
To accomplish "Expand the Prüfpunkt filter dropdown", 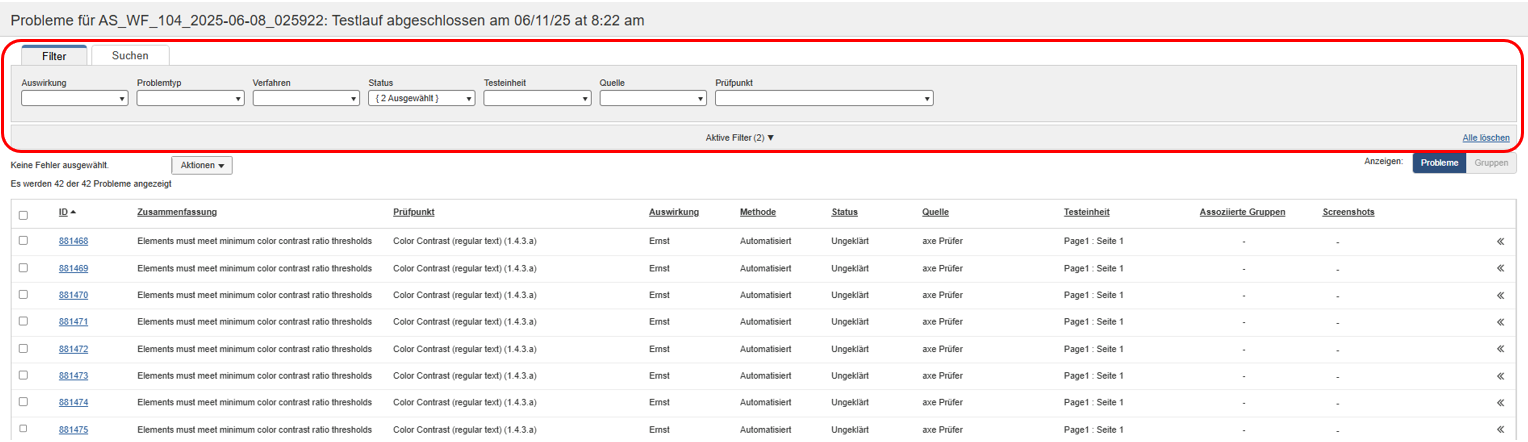I will point(824,98).
